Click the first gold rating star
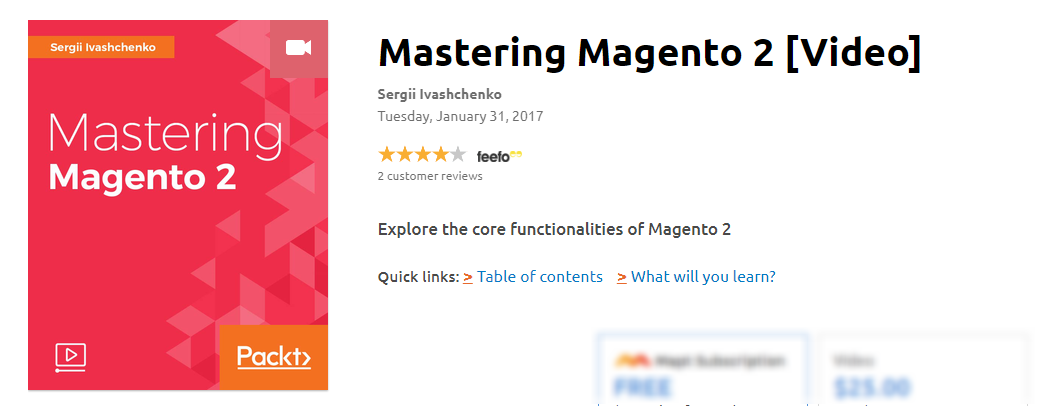 pos(386,155)
